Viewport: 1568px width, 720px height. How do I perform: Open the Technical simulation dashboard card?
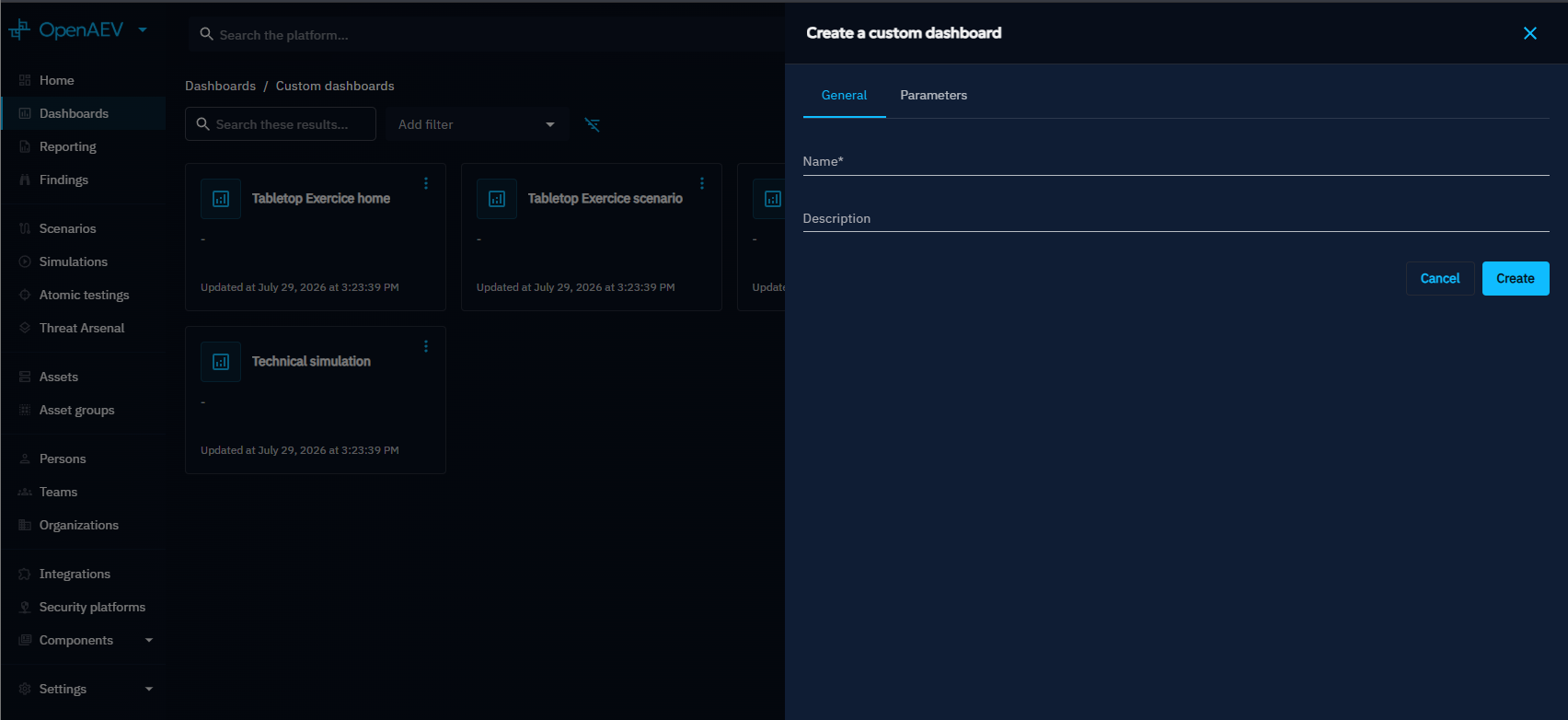316,401
